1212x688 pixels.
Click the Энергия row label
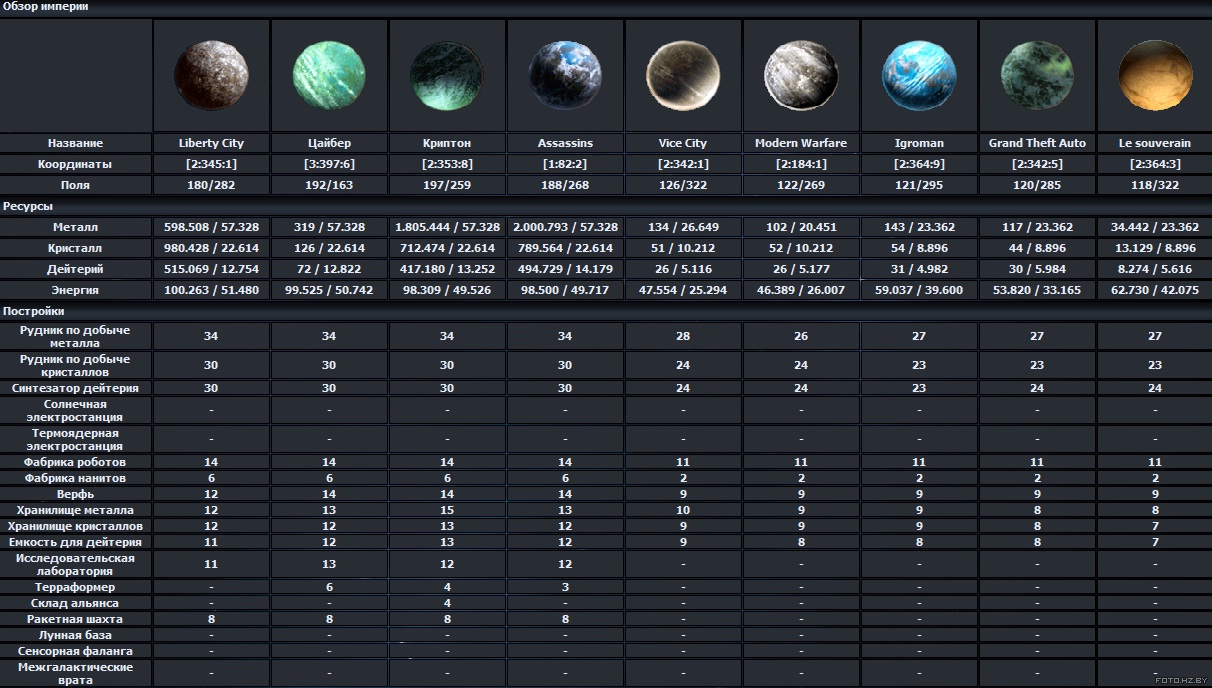tap(75, 290)
